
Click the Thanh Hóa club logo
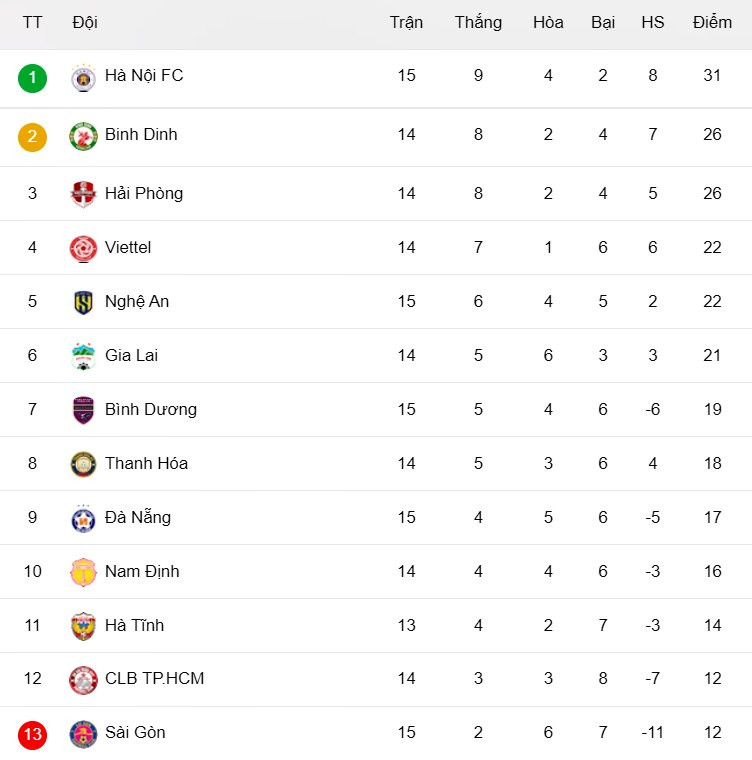click(83, 464)
